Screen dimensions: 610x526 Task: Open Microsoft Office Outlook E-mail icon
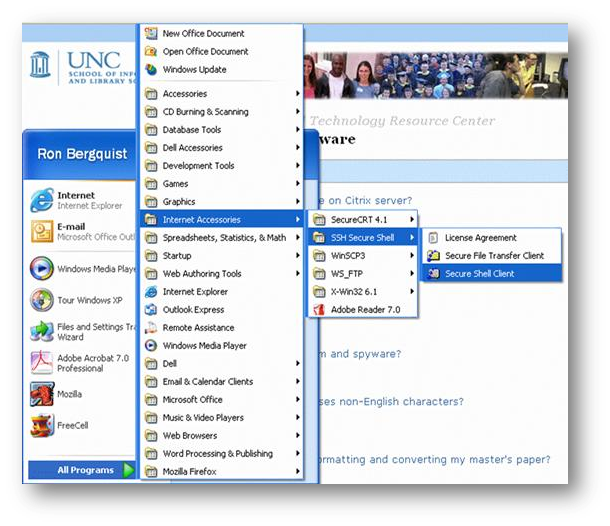pos(42,232)
